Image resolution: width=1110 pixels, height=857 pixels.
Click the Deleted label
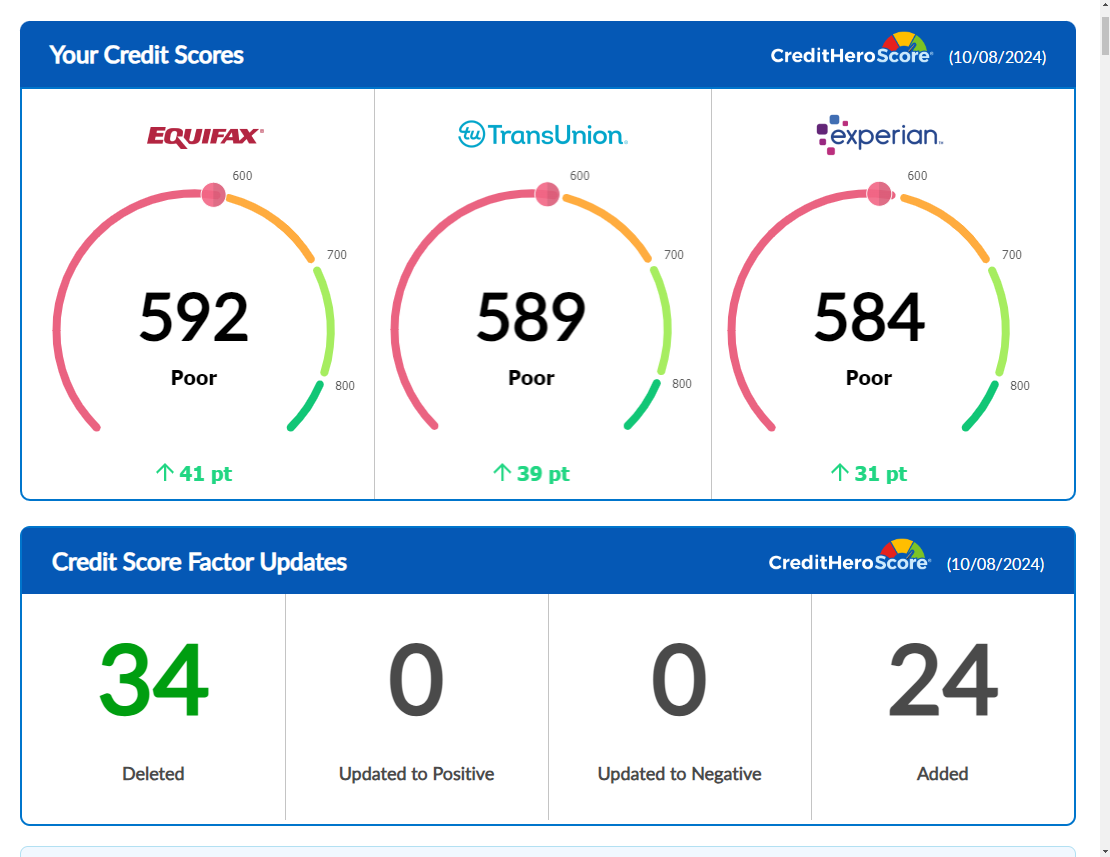pos(153,773)
